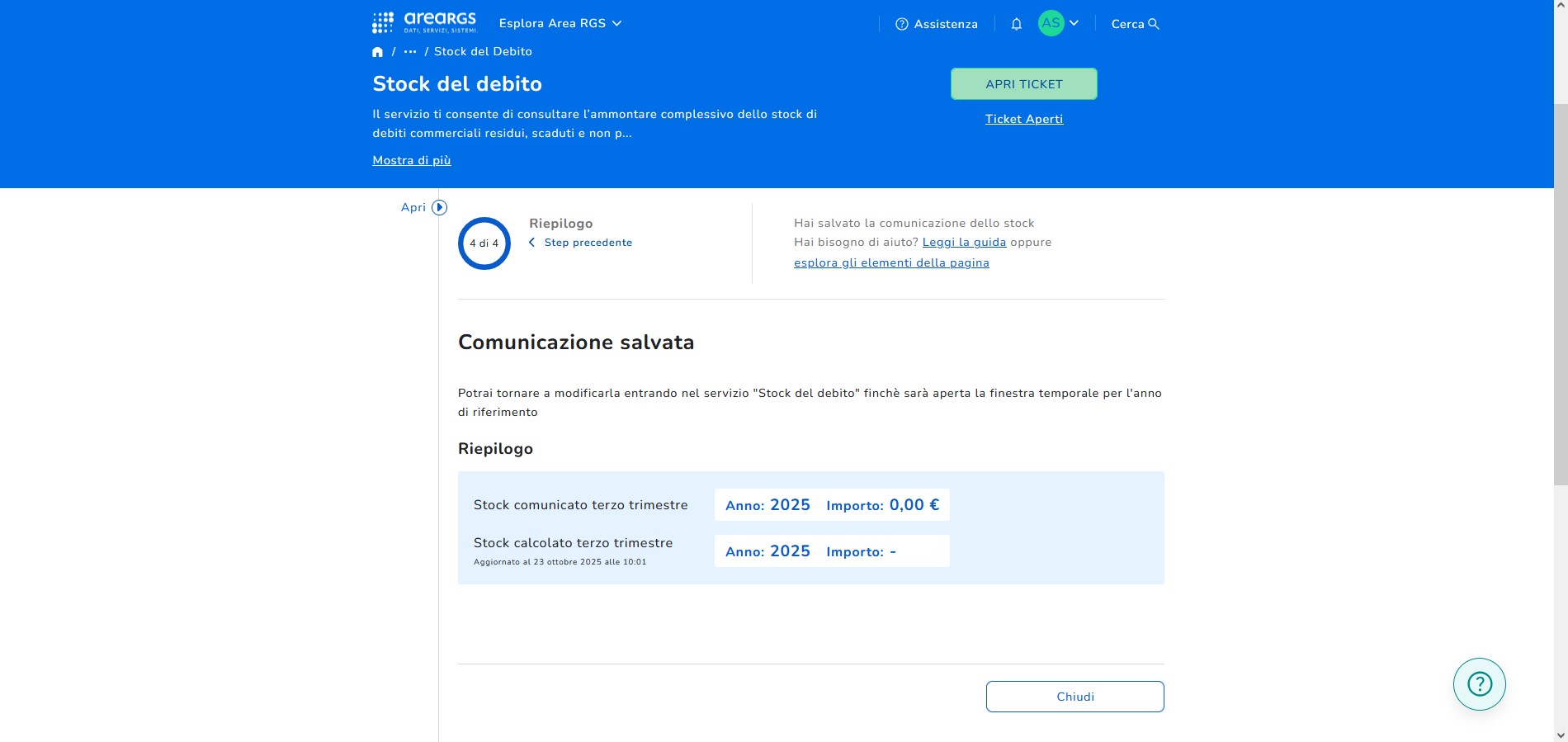1568x742 pixels.
Task: Open the notifications bell
Action: 1016,24
